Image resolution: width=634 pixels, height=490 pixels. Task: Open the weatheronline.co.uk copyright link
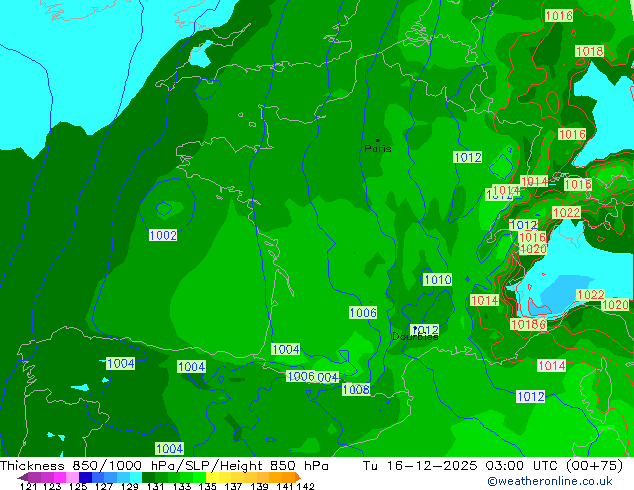(549, 481)
